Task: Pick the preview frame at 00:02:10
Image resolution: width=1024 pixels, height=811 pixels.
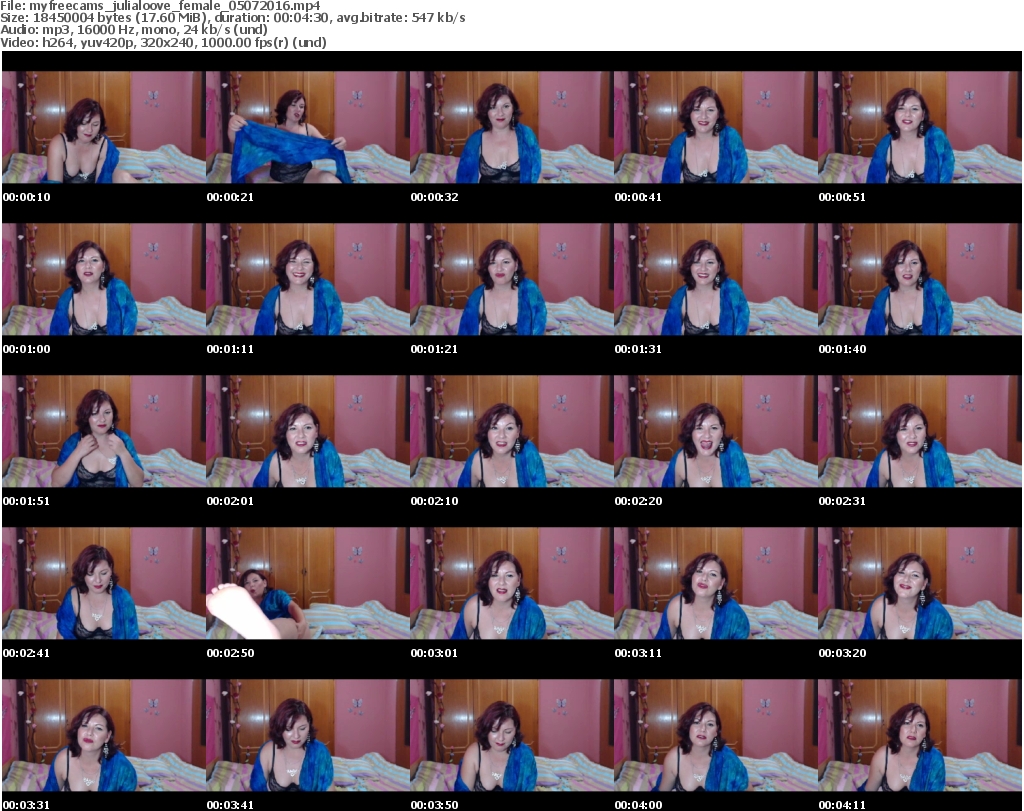Action: 511,431
